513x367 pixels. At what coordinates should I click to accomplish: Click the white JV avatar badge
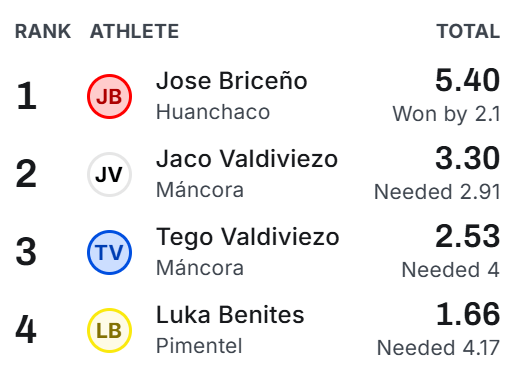[109, 174]
